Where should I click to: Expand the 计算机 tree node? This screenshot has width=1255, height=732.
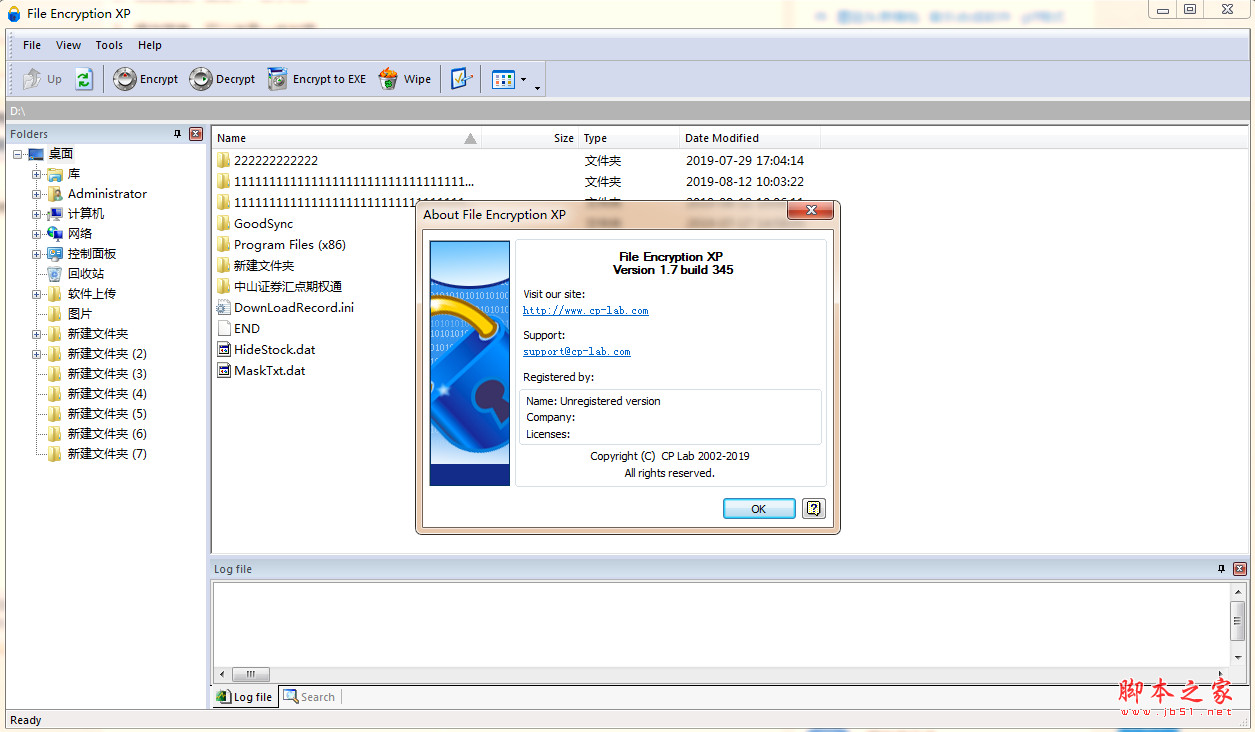tap(37, 214)
